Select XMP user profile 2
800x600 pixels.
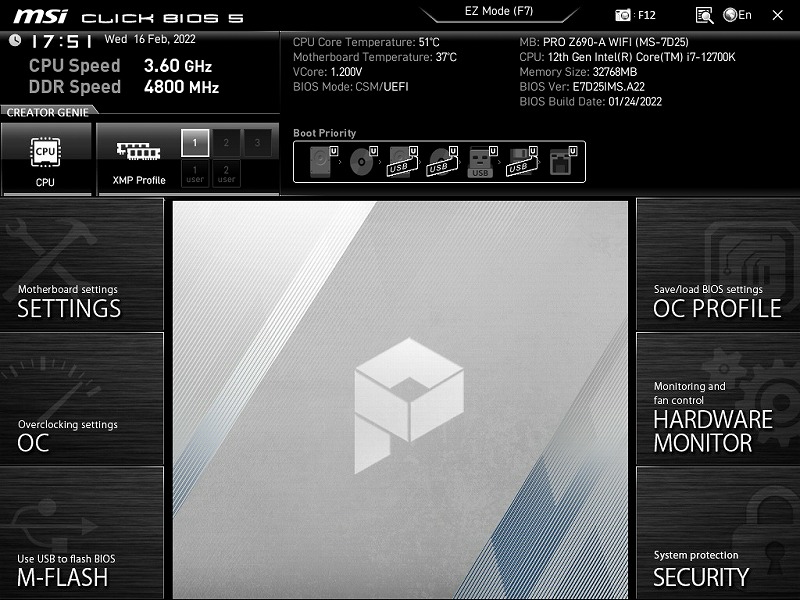point(226,173)
